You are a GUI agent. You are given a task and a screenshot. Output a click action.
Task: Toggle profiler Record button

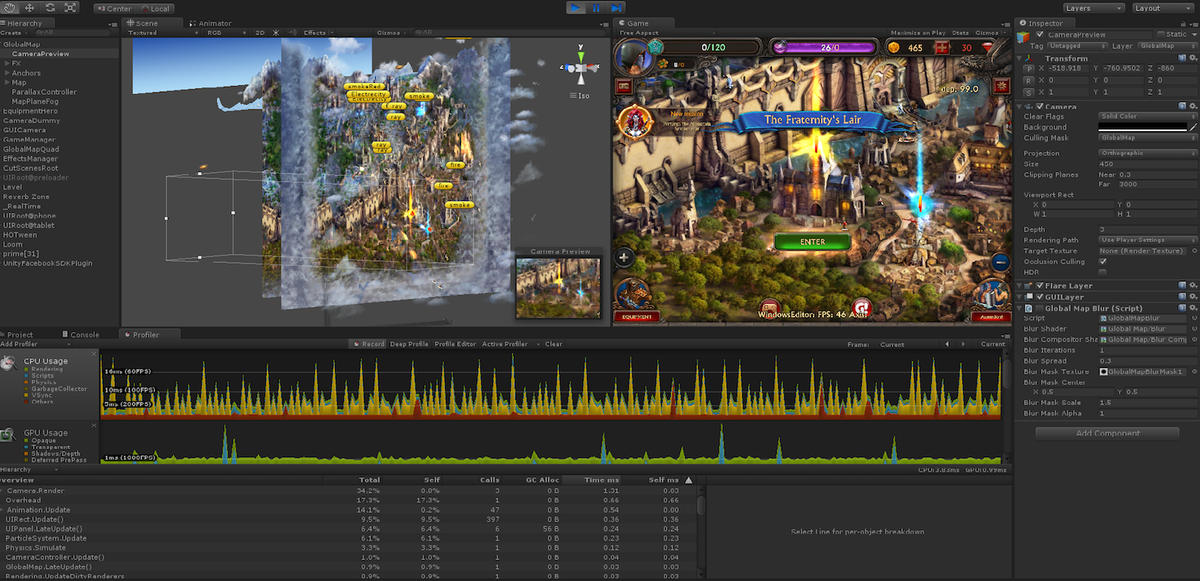[369, 344]
